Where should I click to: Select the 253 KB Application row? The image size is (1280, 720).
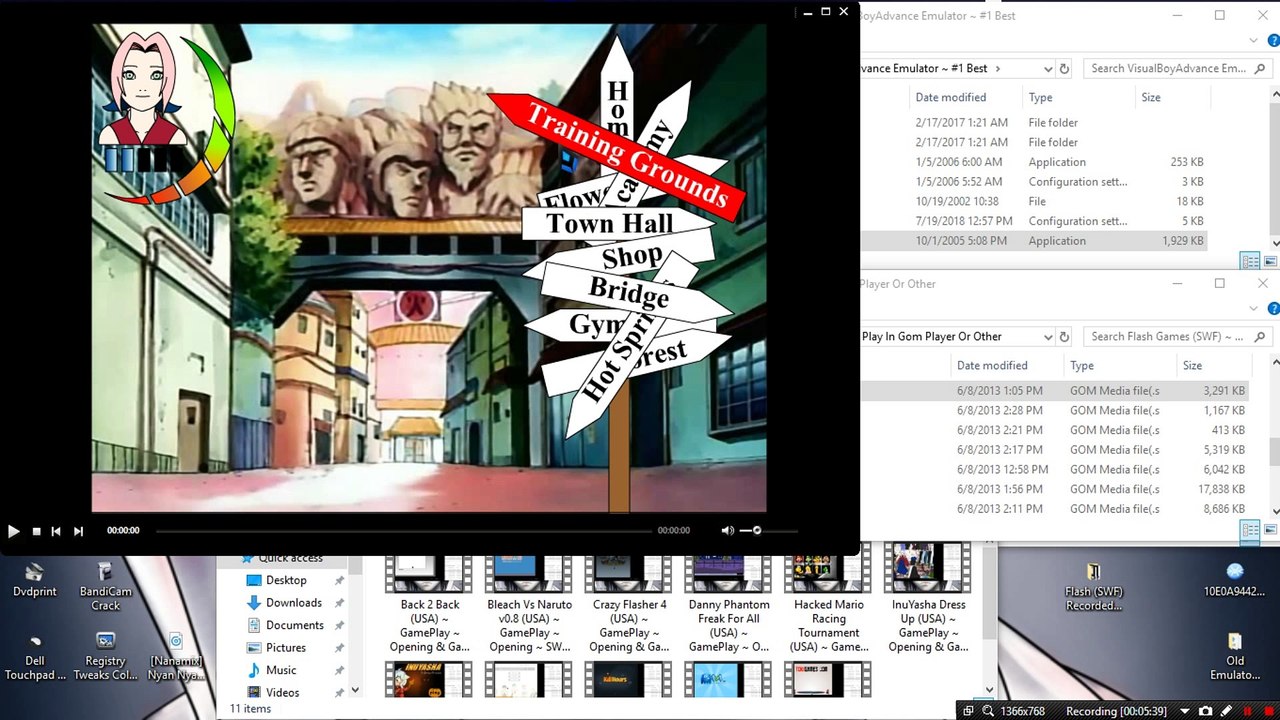point(1035,162)
